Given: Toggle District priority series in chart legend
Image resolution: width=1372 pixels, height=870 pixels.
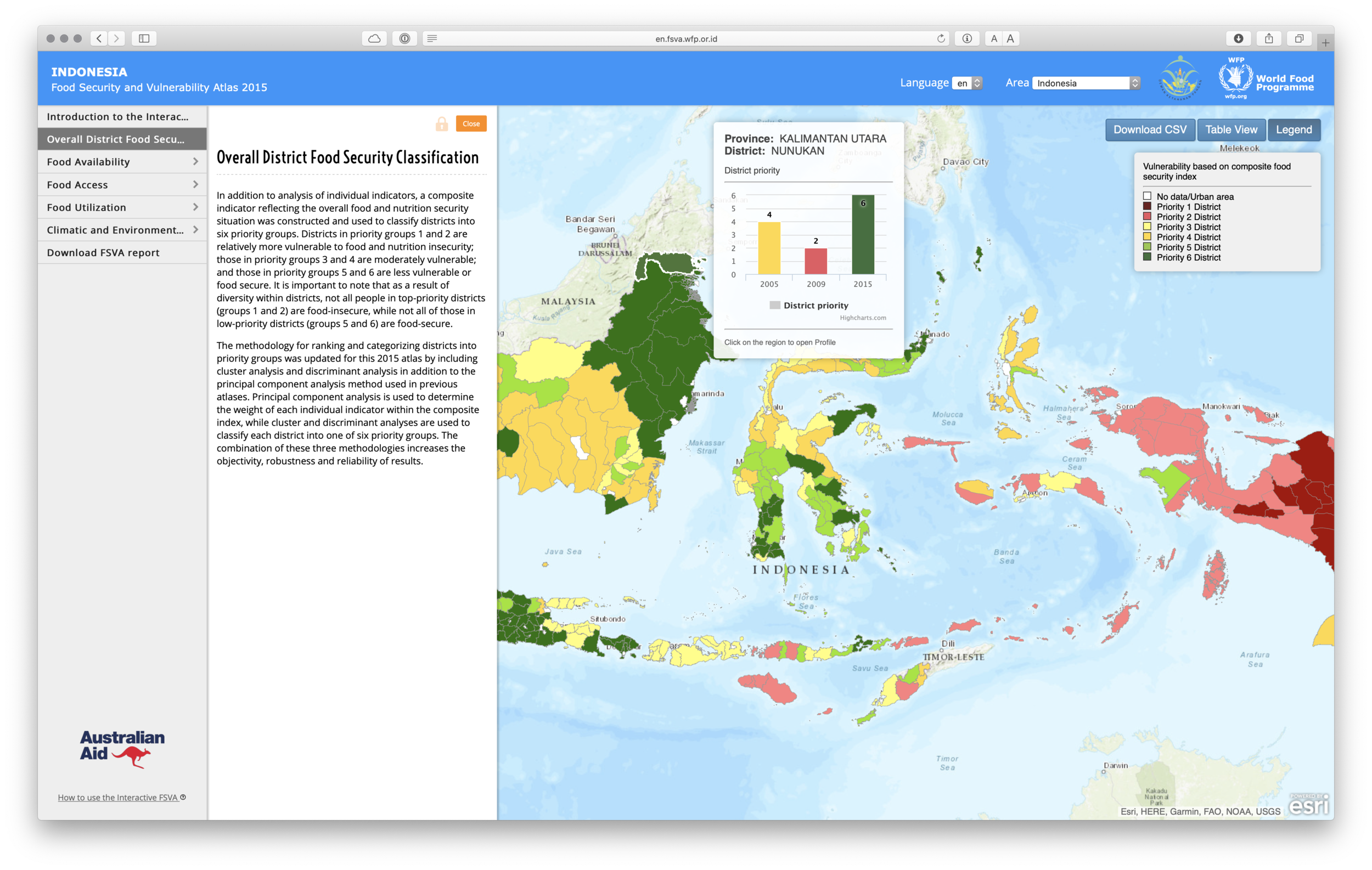Looking at the screenshot, I should point(808,305).
